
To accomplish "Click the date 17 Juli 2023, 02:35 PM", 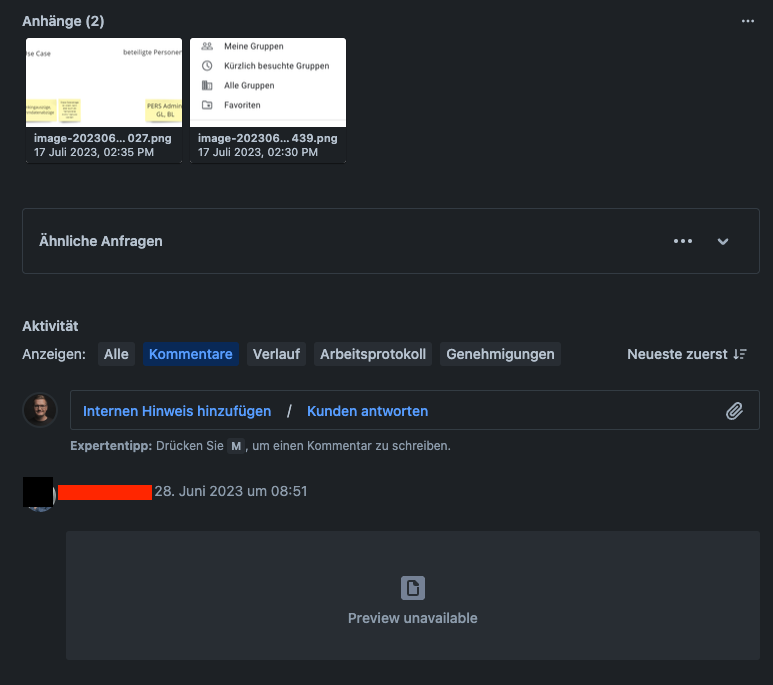I will (x=94, y=152).
